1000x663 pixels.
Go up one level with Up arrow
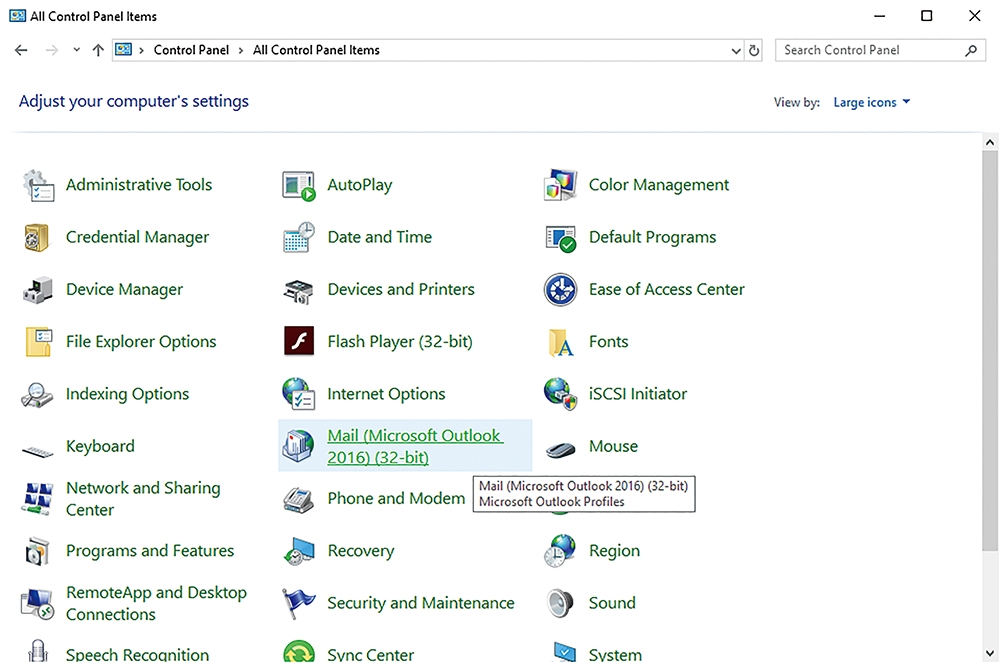click(x=98, y=50)
